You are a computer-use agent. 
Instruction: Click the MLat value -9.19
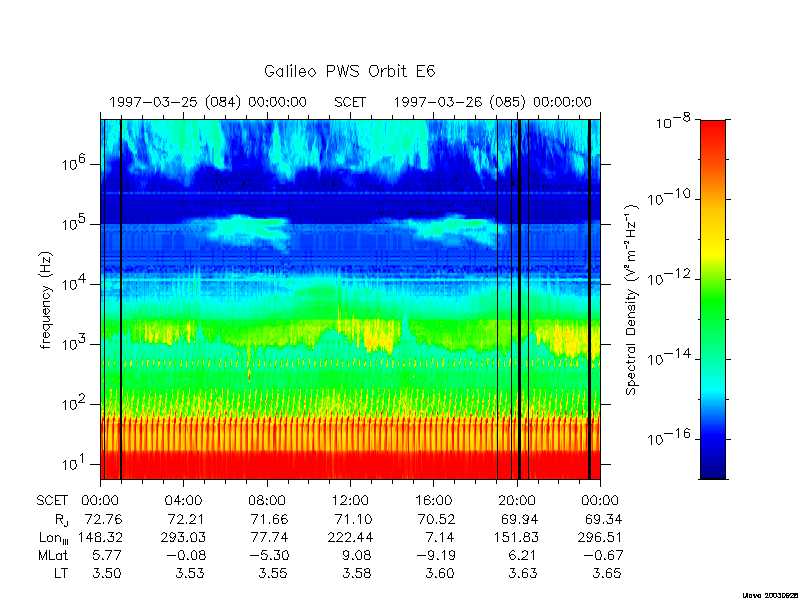tap(435, 555)
